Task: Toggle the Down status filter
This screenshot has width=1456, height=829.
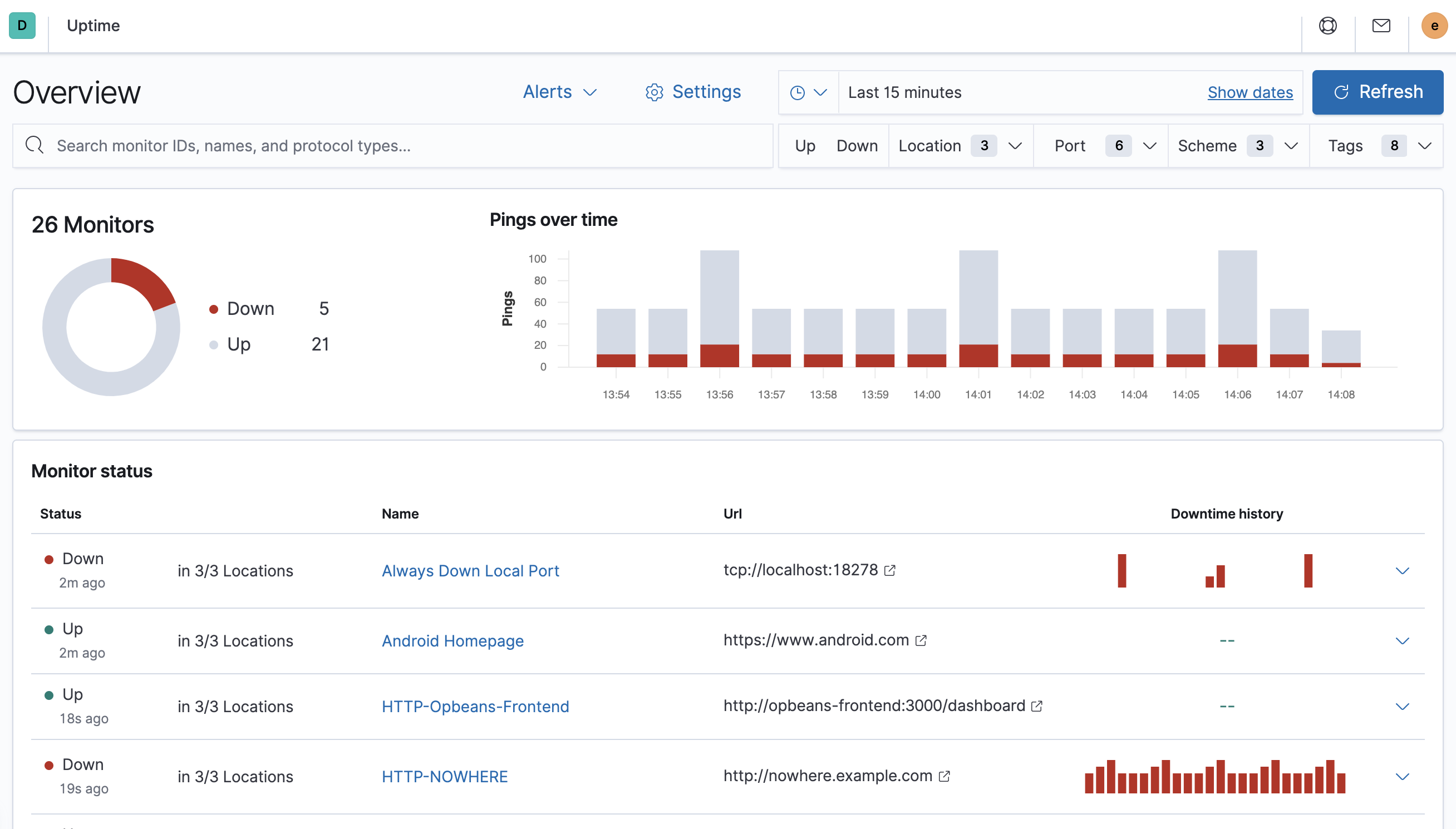Action: pos(857,145)
